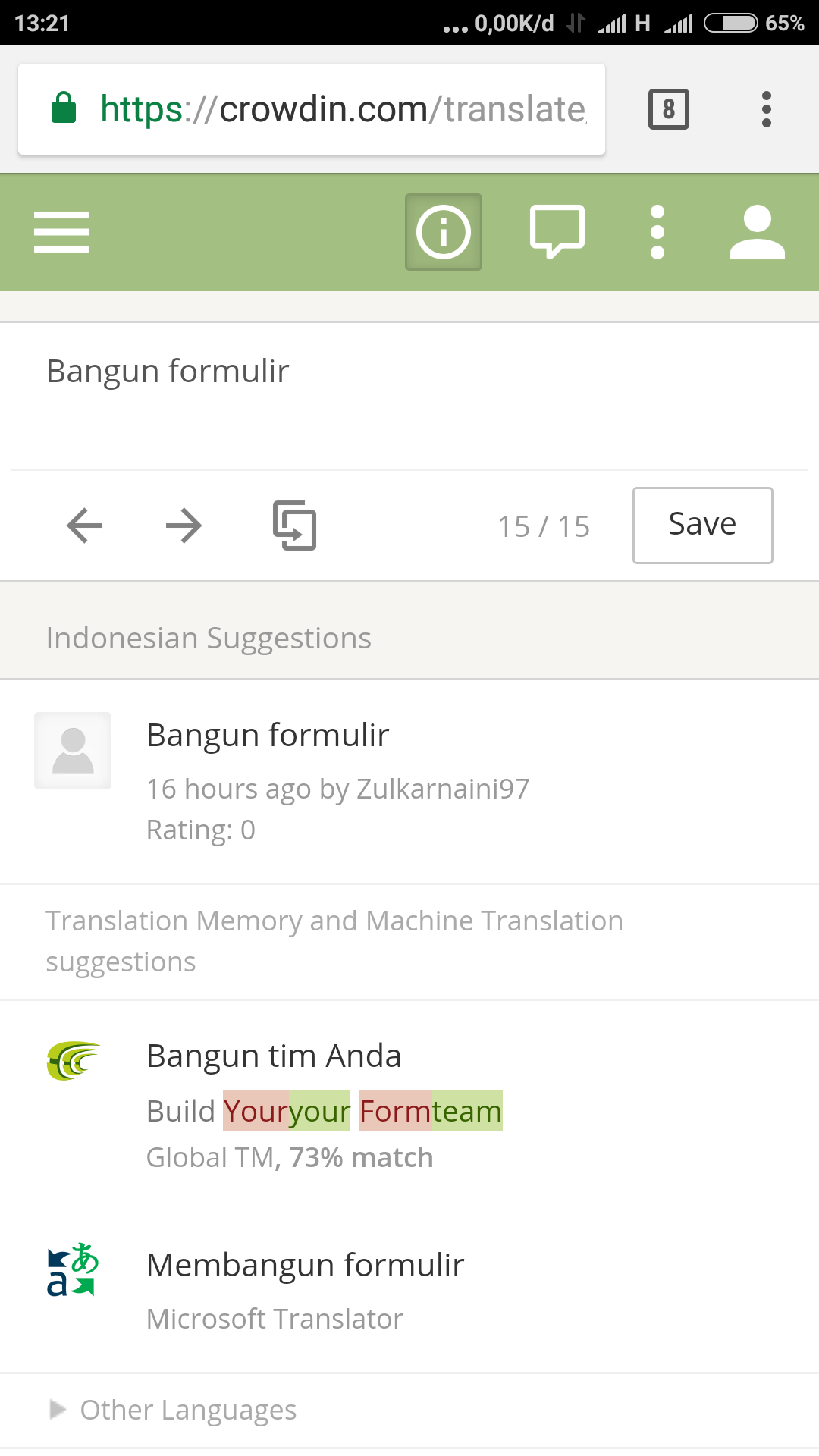Open Crowdin editor more options

pyautogui.click(x=657, y=232)
